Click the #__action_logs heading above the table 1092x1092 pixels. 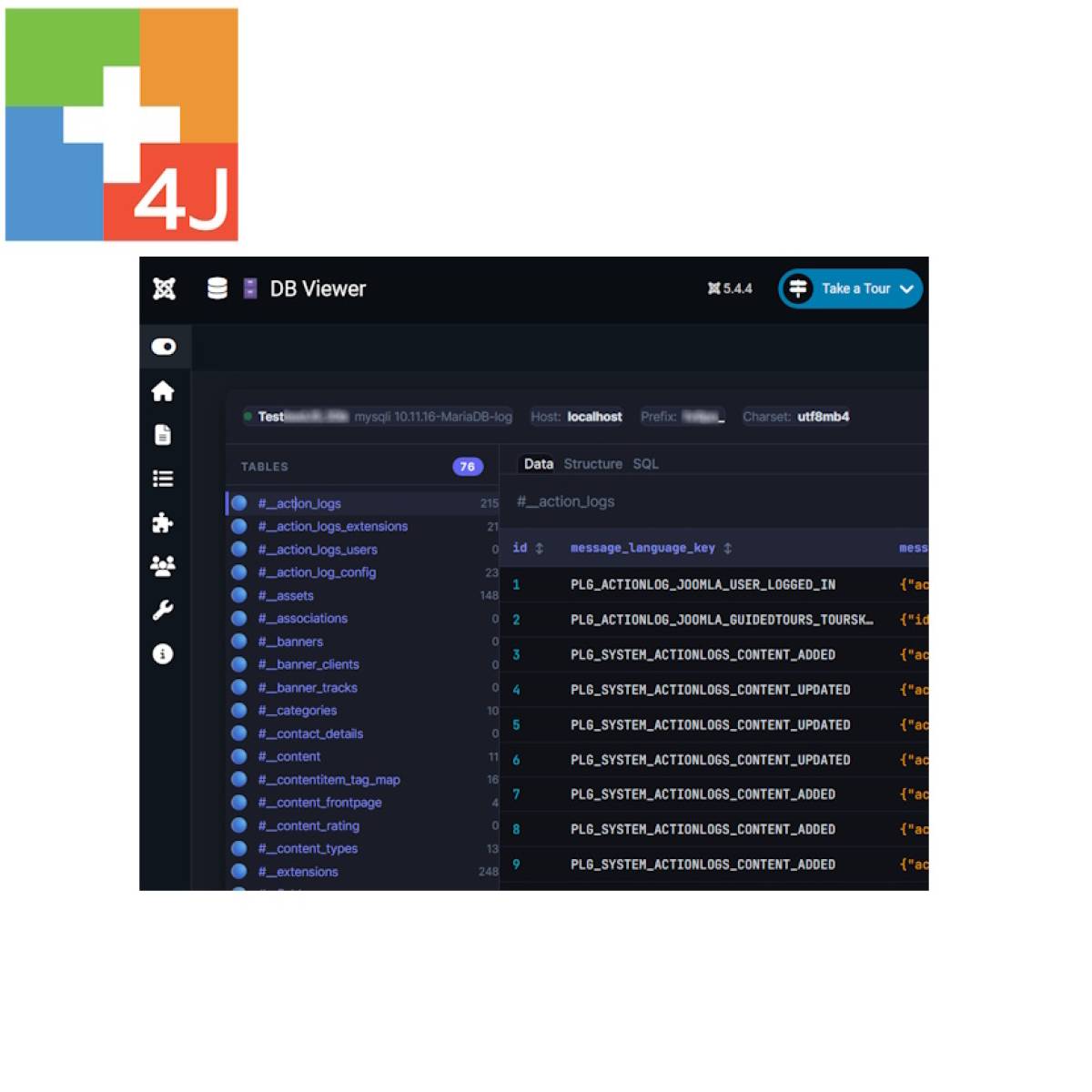click(565, 501)
